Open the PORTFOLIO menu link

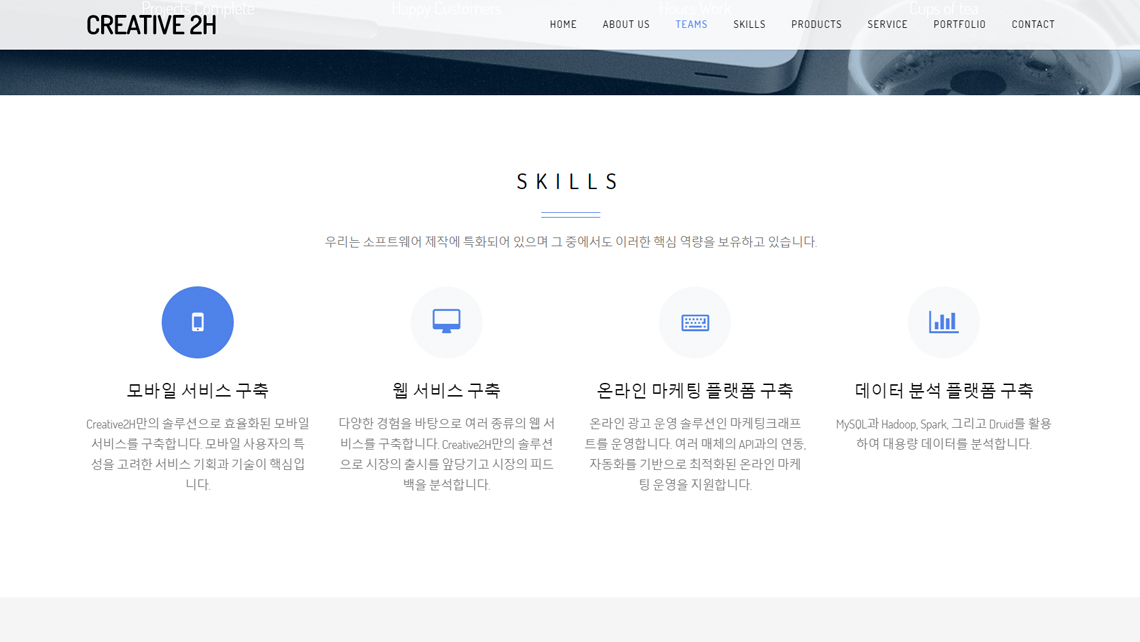[x=959, y=24]
